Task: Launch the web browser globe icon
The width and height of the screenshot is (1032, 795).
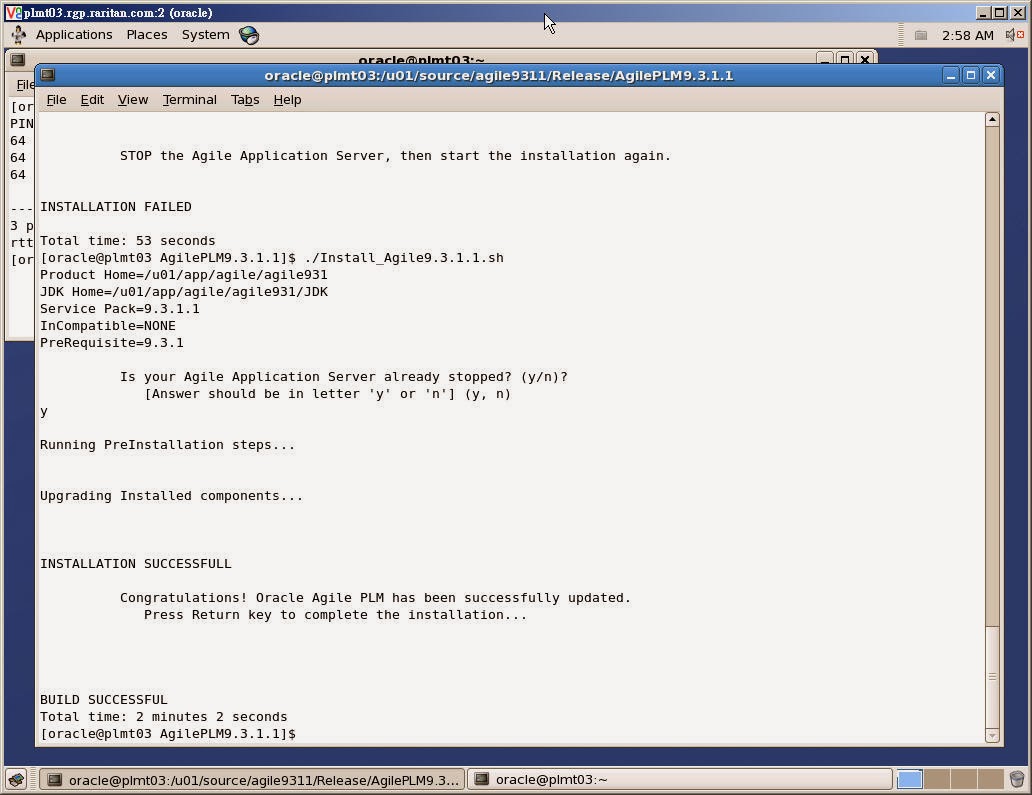Action: tap(249, 36)
